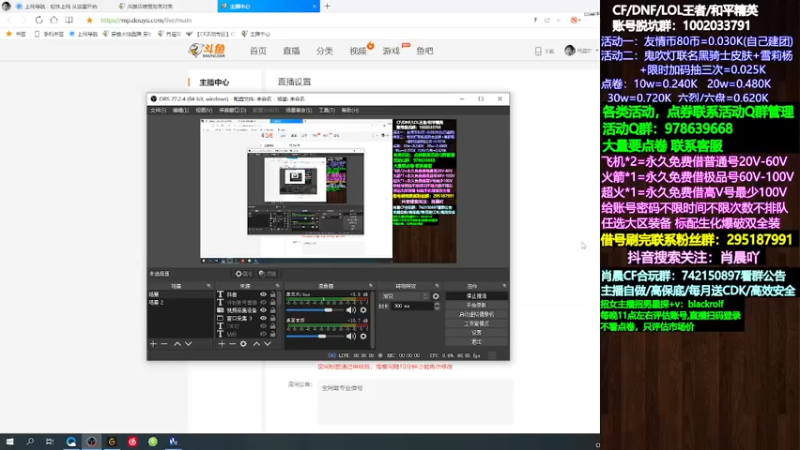Move source up in sources list

click(x=256, y=344)
